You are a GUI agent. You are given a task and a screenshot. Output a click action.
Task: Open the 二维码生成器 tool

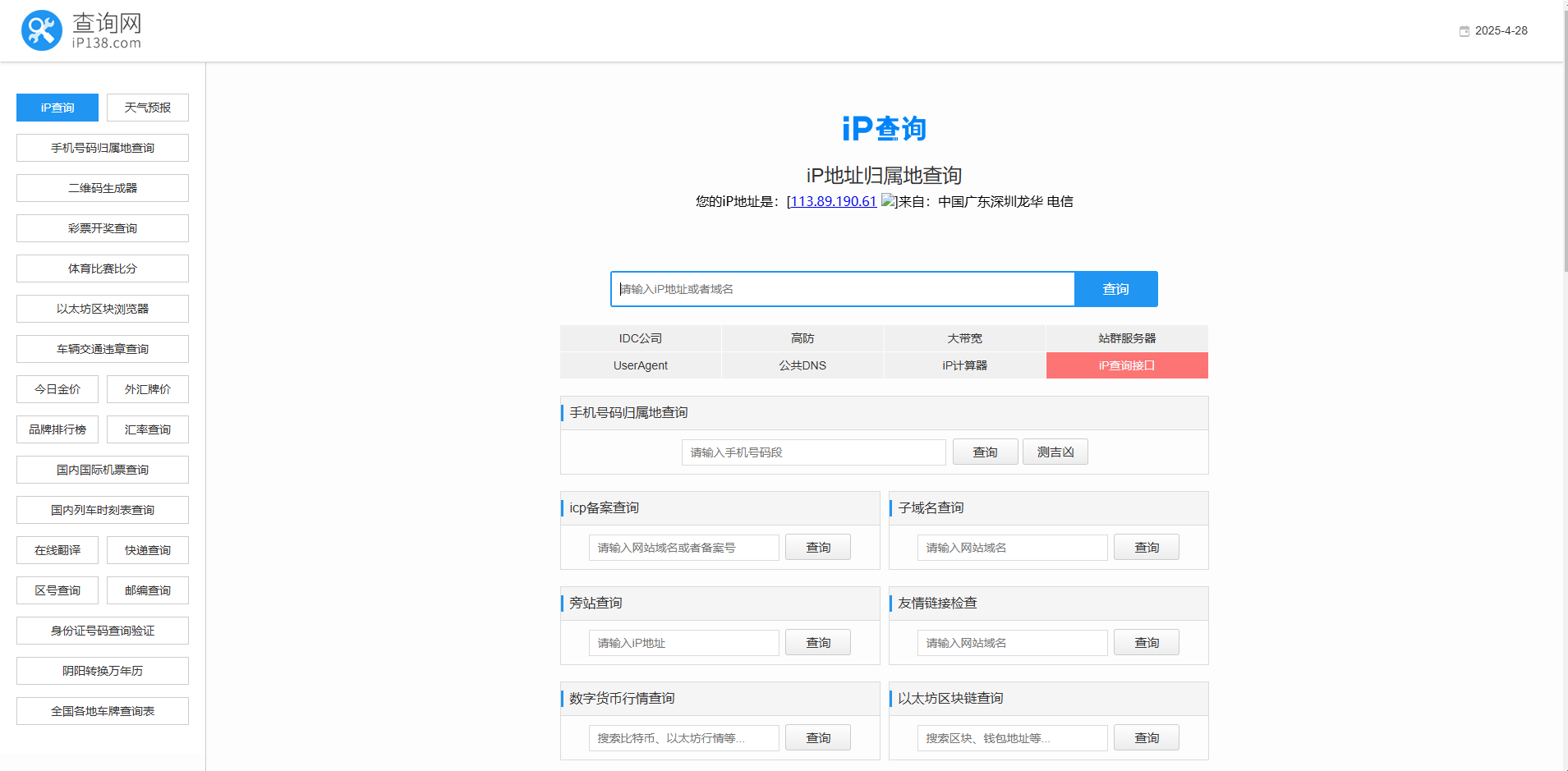click(102, 187)
